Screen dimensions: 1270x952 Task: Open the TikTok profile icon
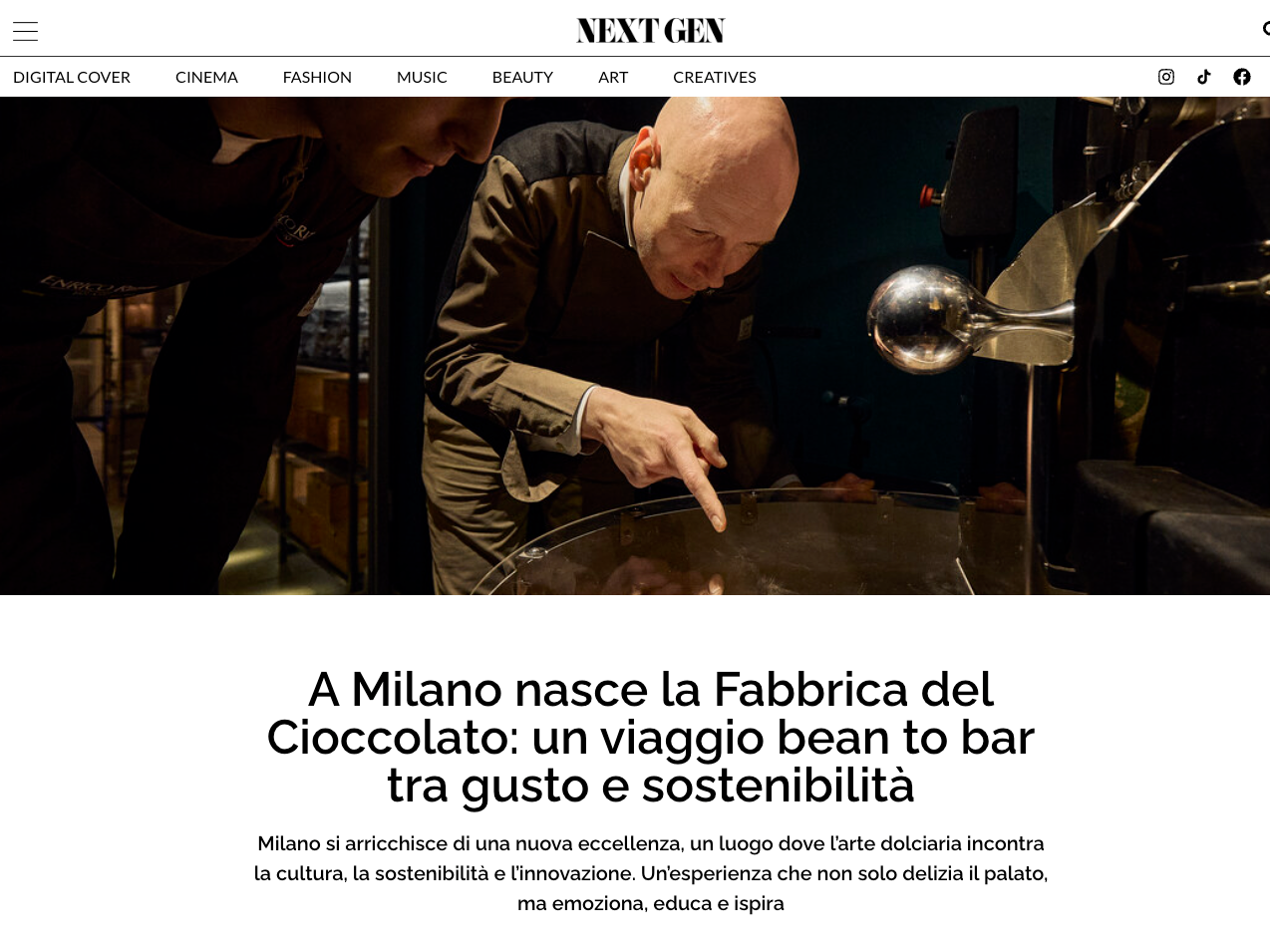[x=1204, y=77]
